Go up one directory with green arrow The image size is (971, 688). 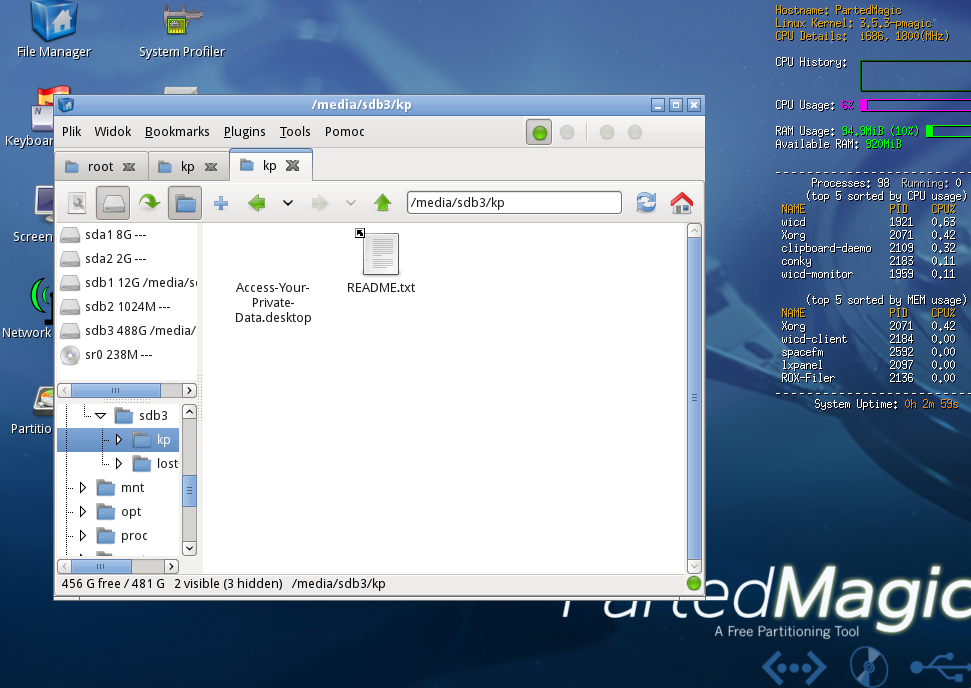[x=383, y=202]
